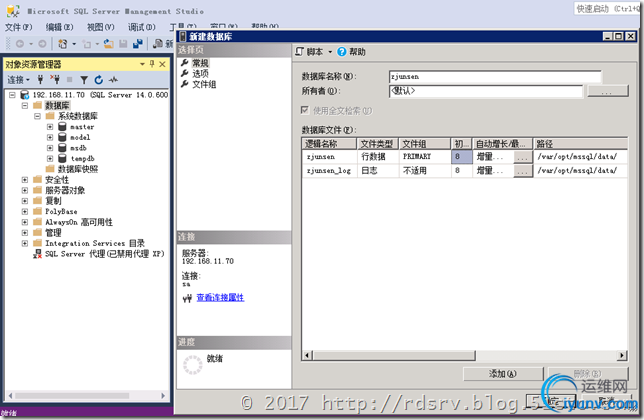
Task: Select the 复制 tree item
Action: click(53, 201)
